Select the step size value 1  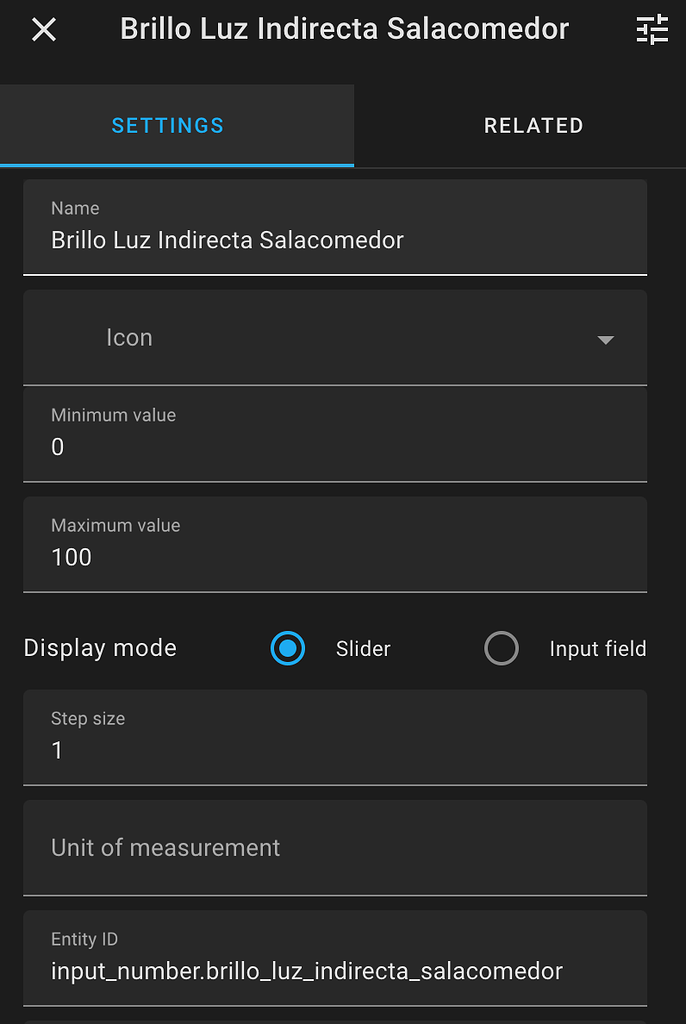coord(57,750)
